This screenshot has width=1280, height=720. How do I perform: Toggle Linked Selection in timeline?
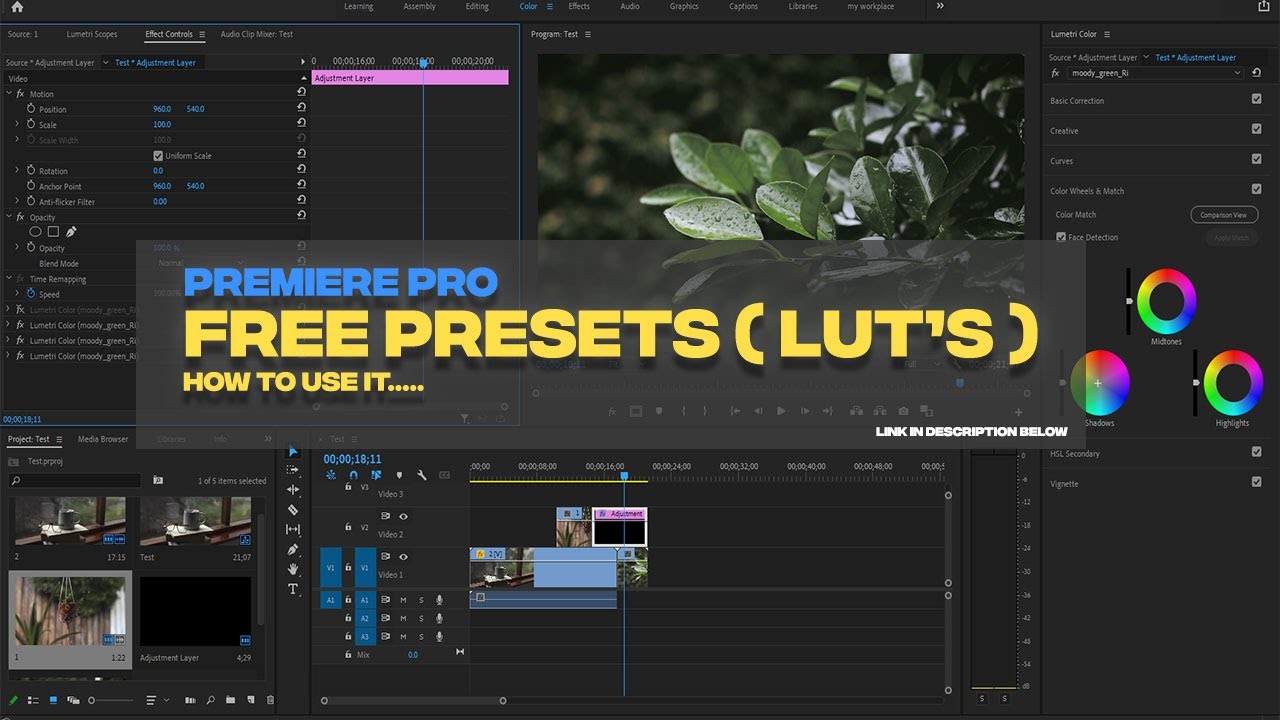point(376,475)
